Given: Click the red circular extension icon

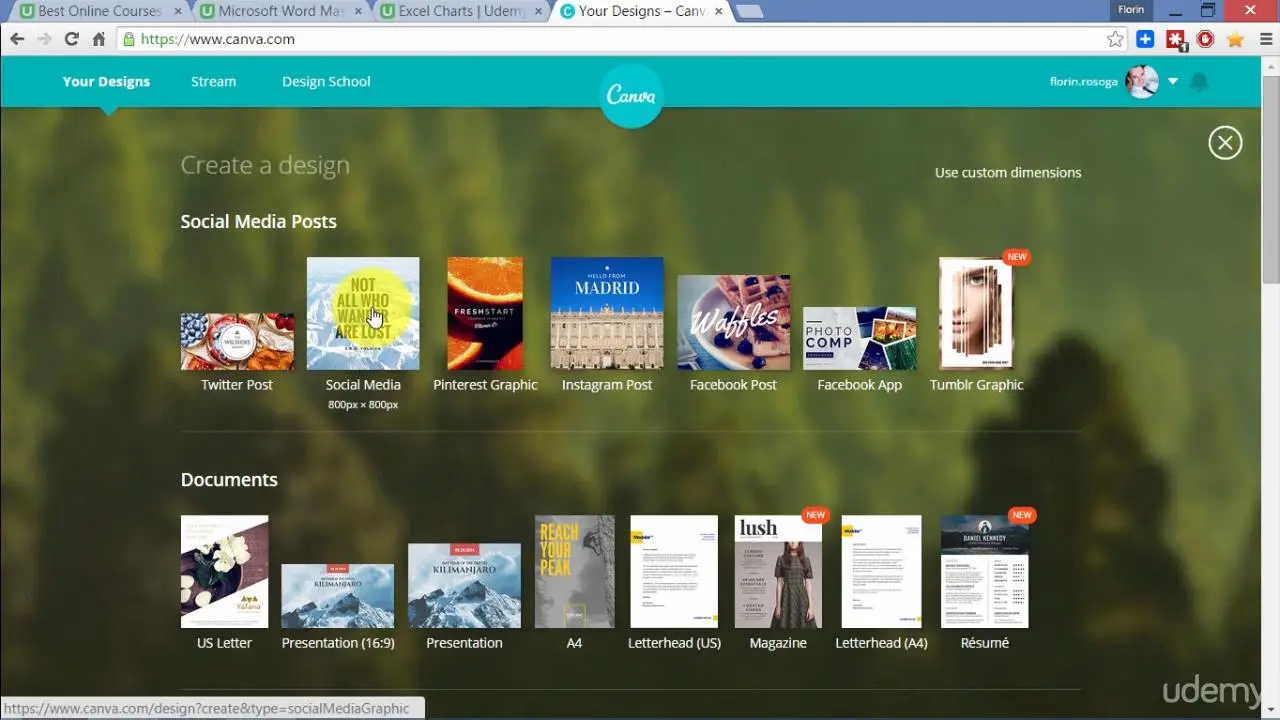Looking at the screenshot, I should 1205,39.
